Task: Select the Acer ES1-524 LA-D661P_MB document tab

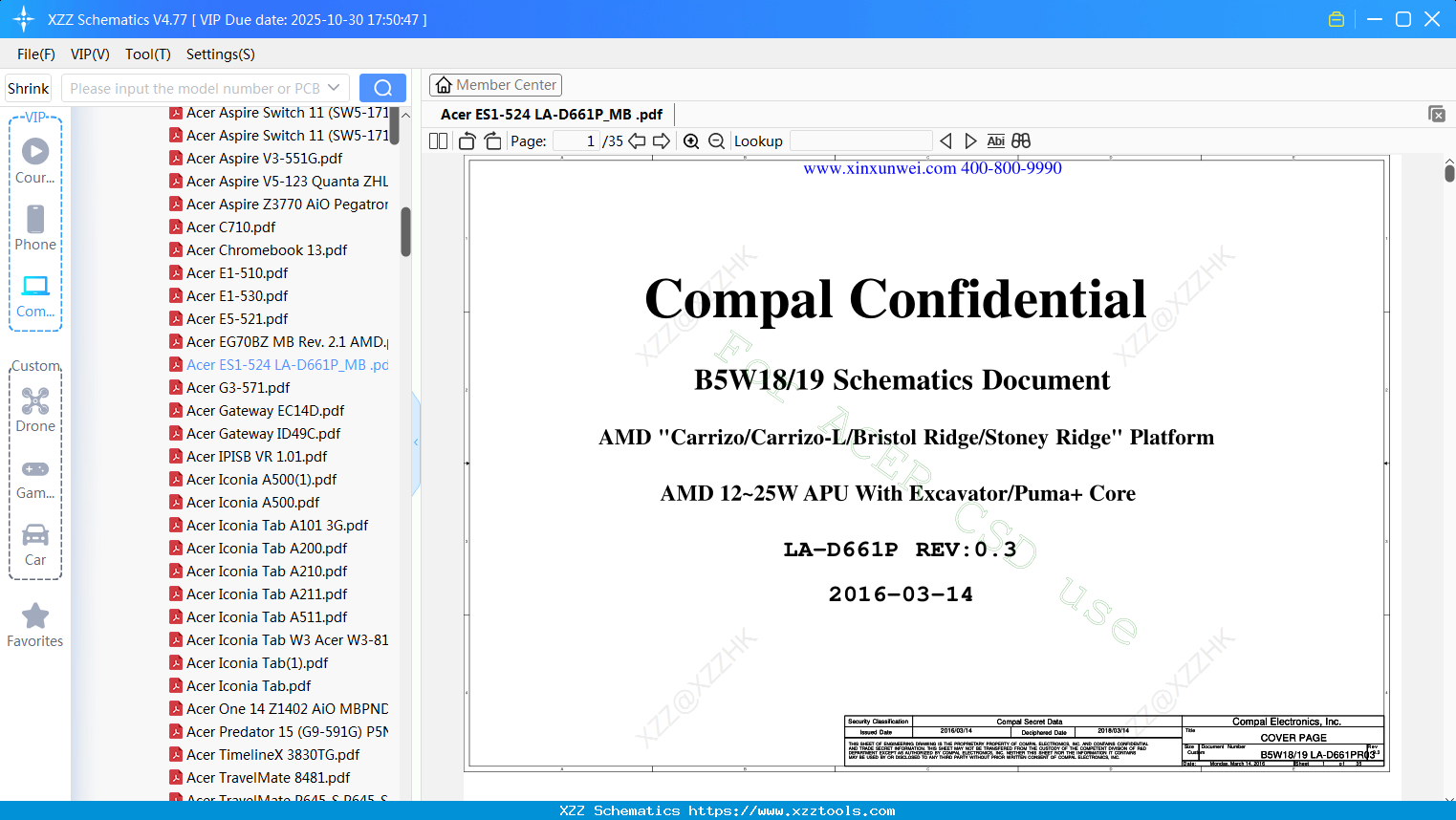Action: pyautogui.click(x=552, y=114)
